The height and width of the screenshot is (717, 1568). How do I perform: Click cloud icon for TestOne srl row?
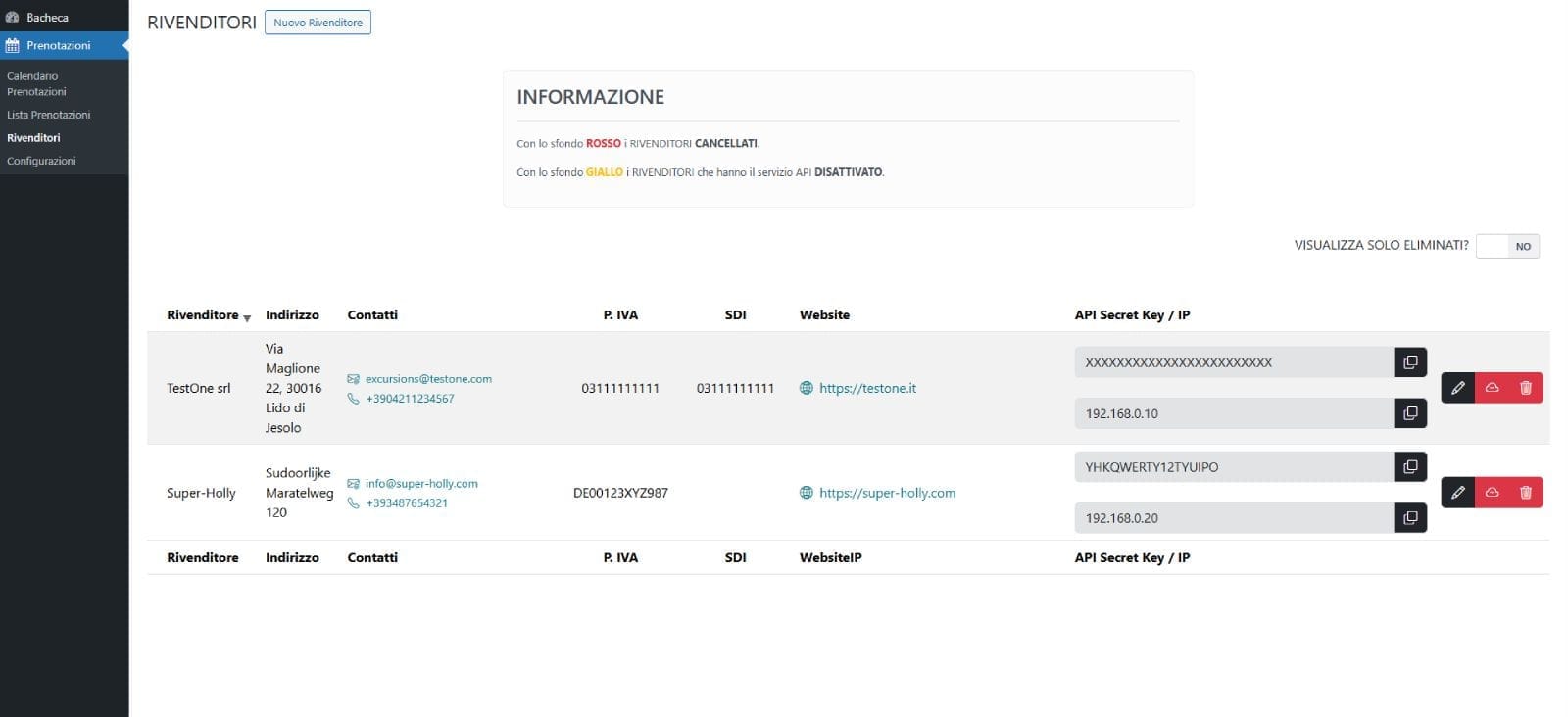[1492, 388]
